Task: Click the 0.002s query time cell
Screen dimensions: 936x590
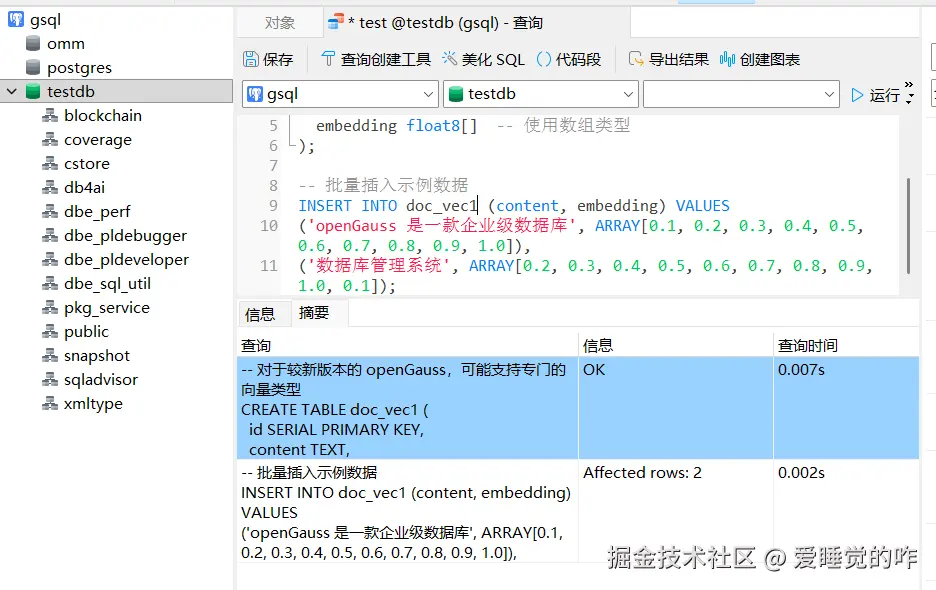Action: tap(846, 512)
